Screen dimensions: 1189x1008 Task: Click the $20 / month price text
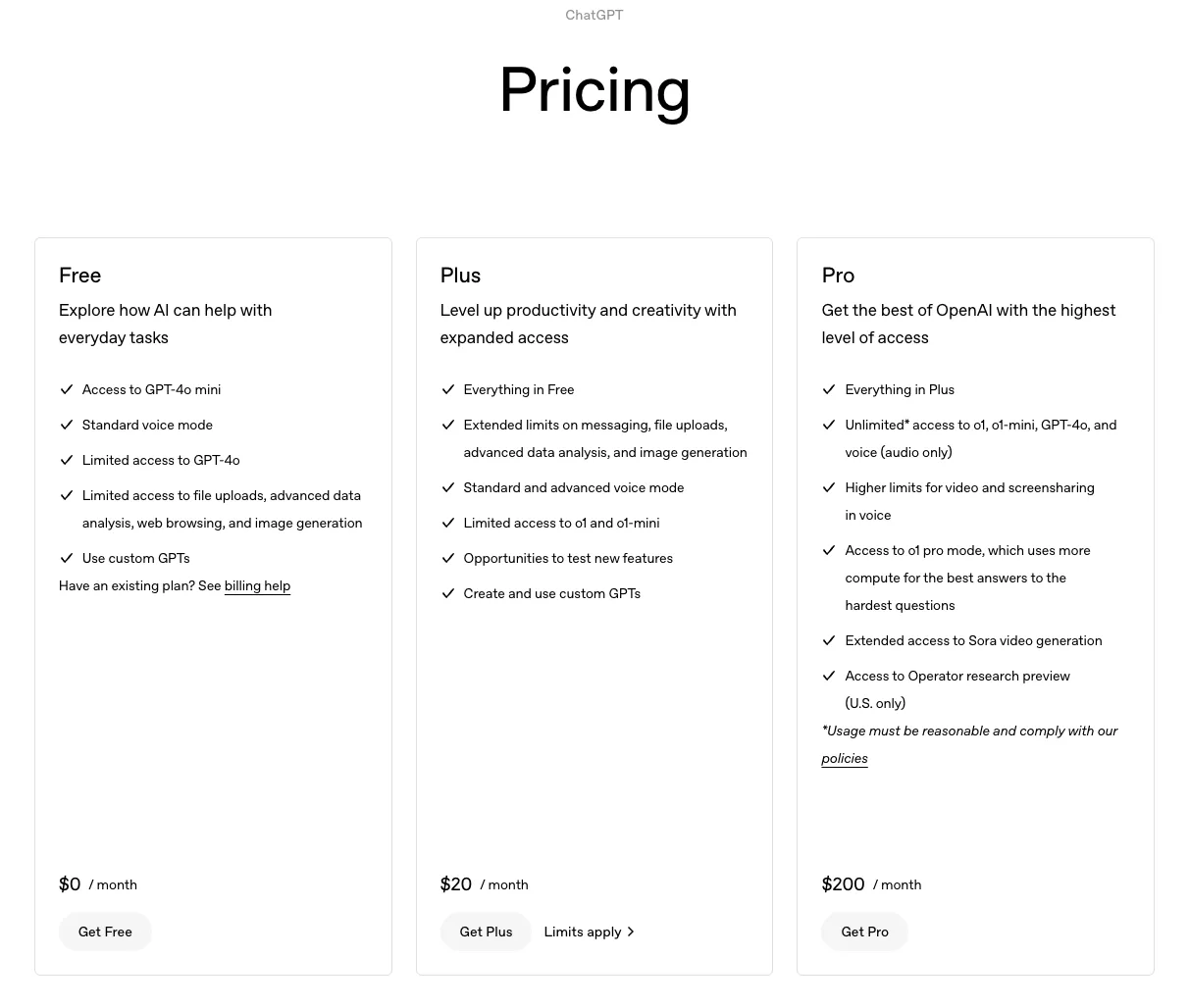[x=484, y=884]
